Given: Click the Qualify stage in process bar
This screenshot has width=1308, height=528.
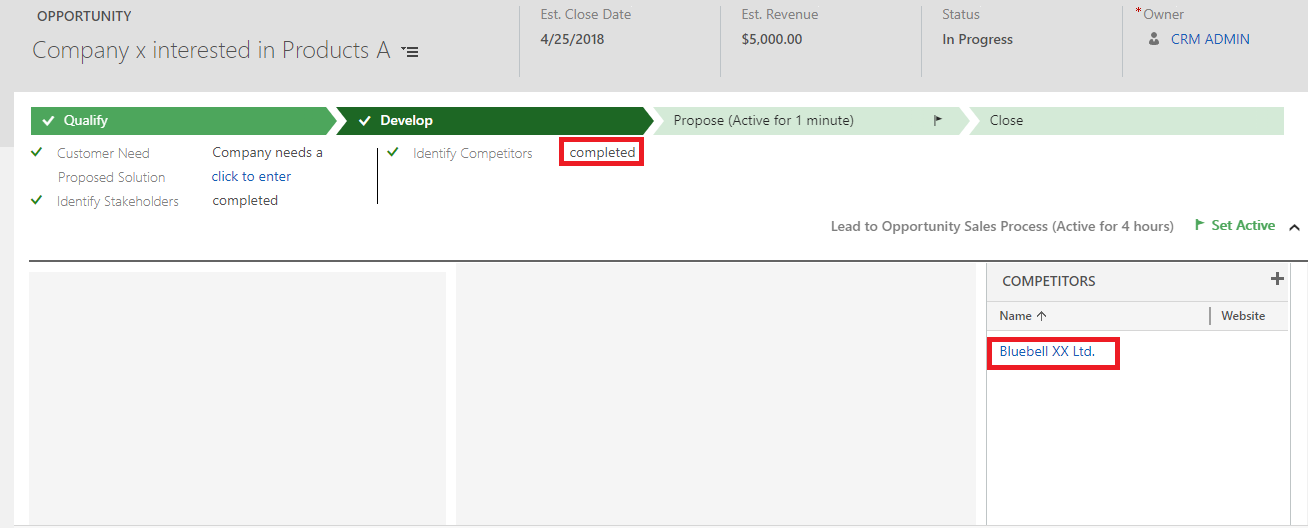Looking at the screenshot, I should (x=184, y=120).
